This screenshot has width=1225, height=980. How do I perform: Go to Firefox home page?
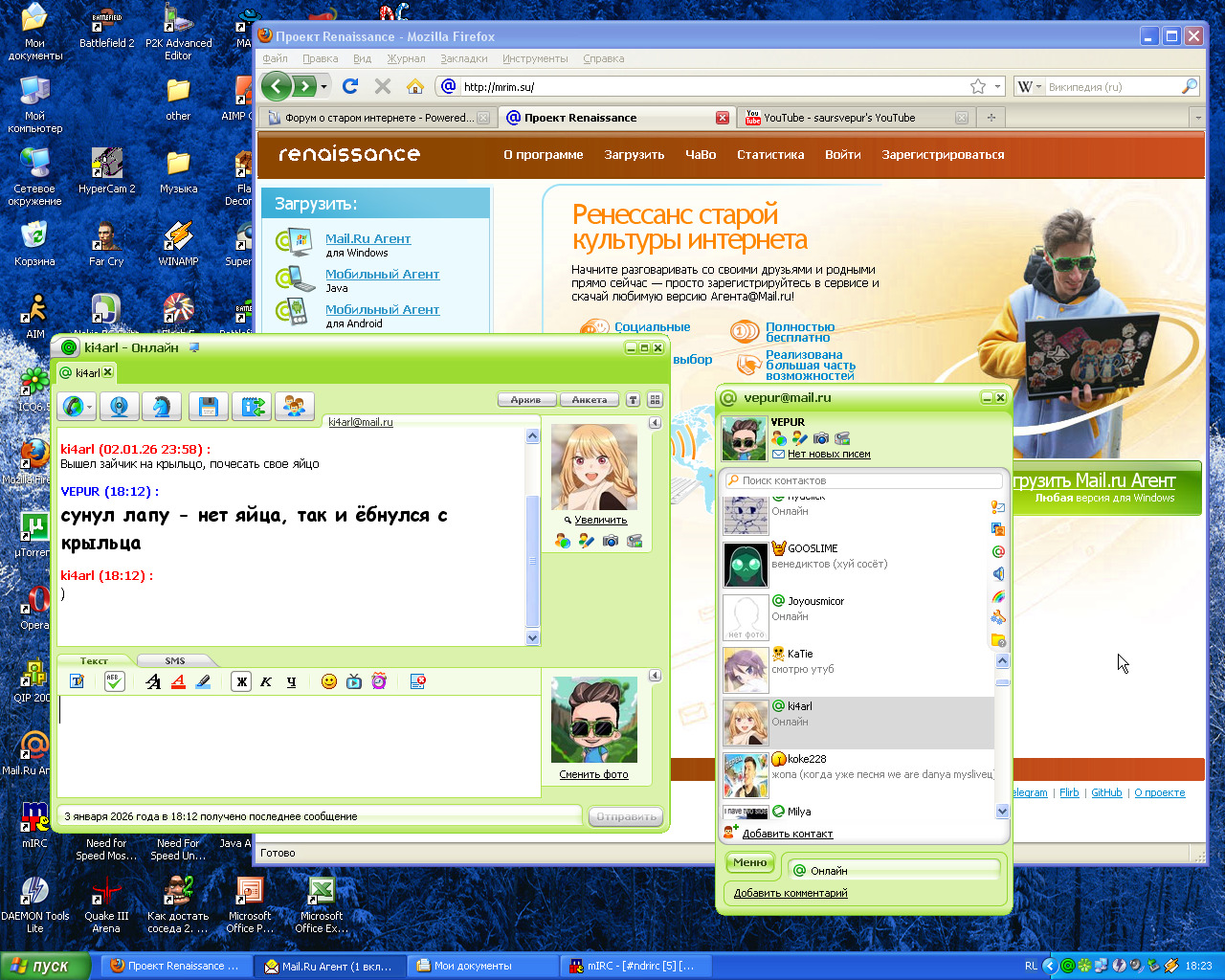coord(414,86)
